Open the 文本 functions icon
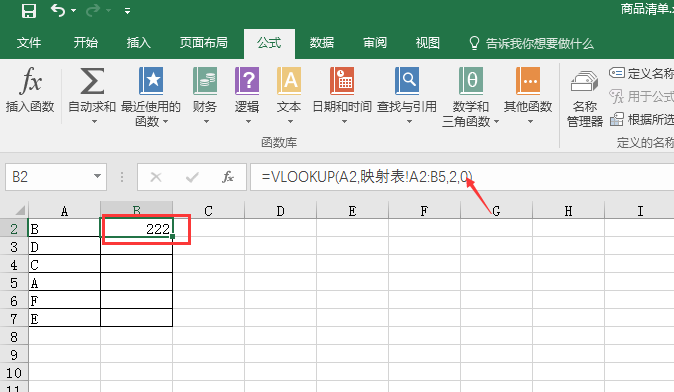Screen dimensions: 674x392 [289, 81]
